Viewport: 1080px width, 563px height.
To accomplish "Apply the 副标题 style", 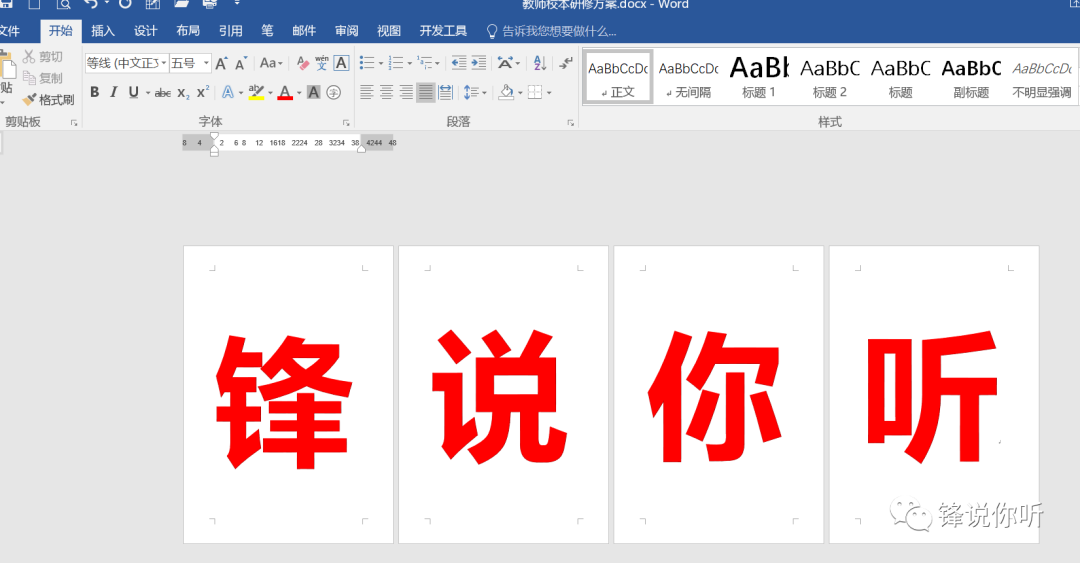I will 971,76.
